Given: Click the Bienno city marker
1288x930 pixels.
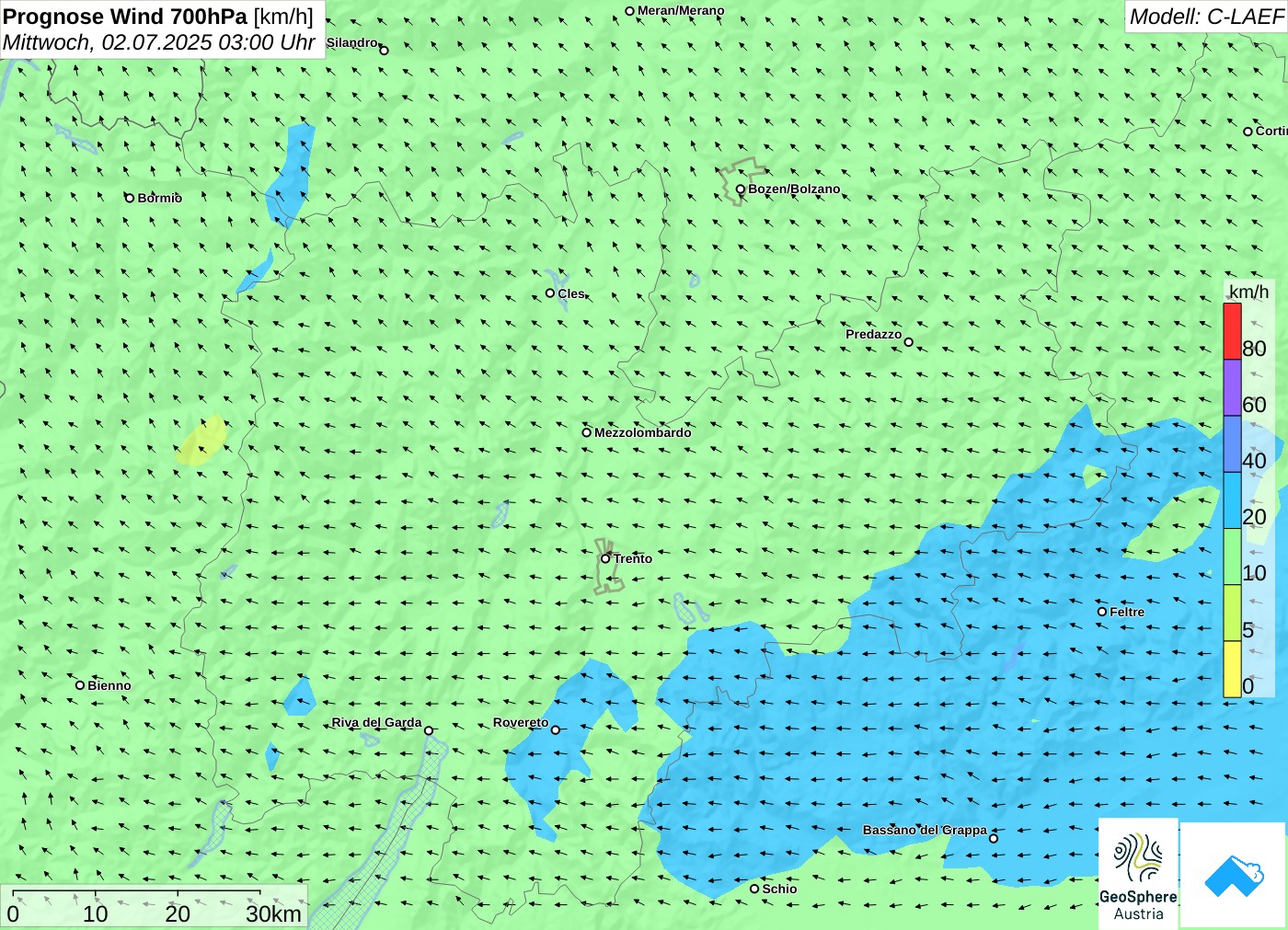Looking at the screenshot, I should point(80,685).
